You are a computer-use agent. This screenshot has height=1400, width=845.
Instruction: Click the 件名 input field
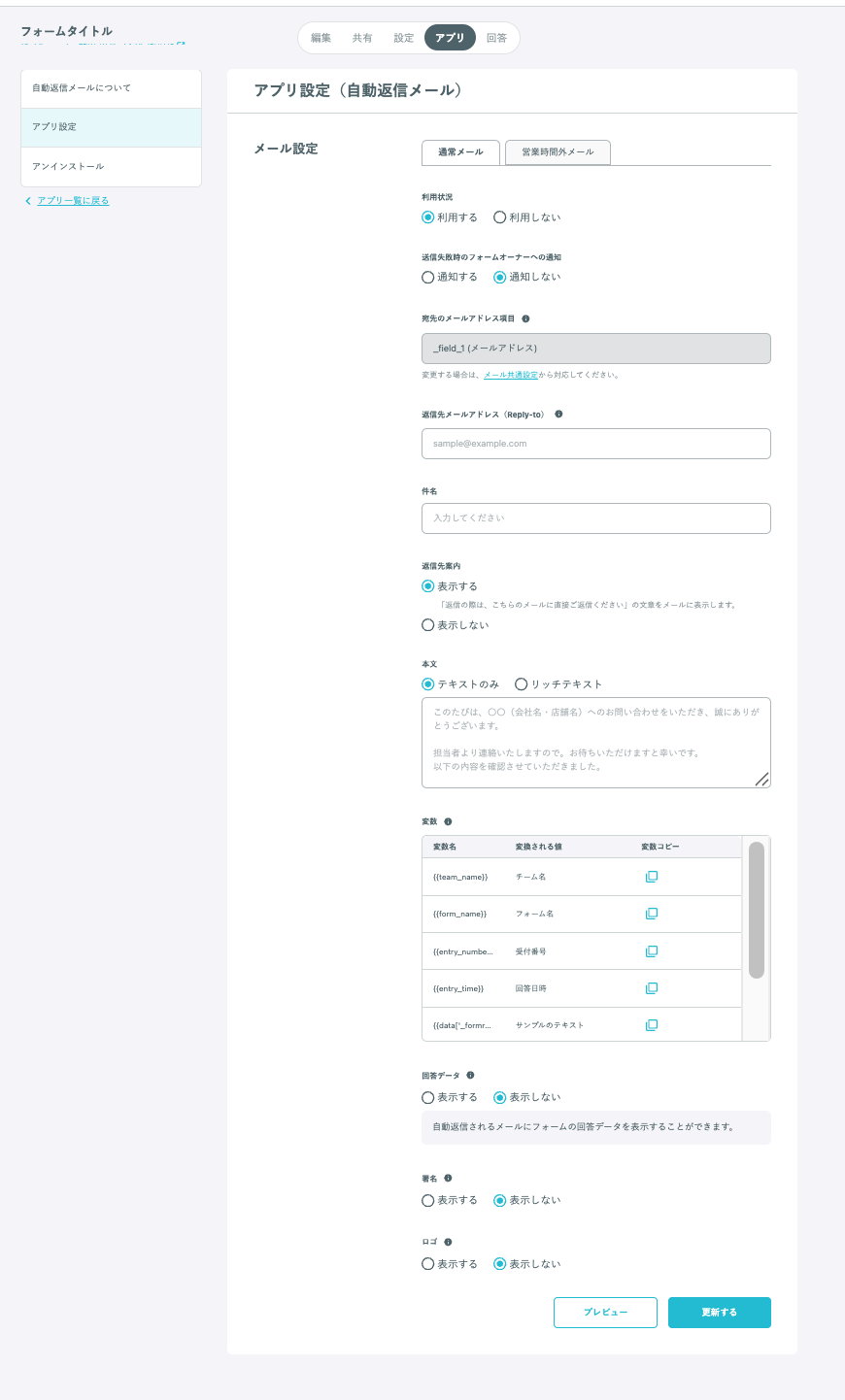(595, 518)
